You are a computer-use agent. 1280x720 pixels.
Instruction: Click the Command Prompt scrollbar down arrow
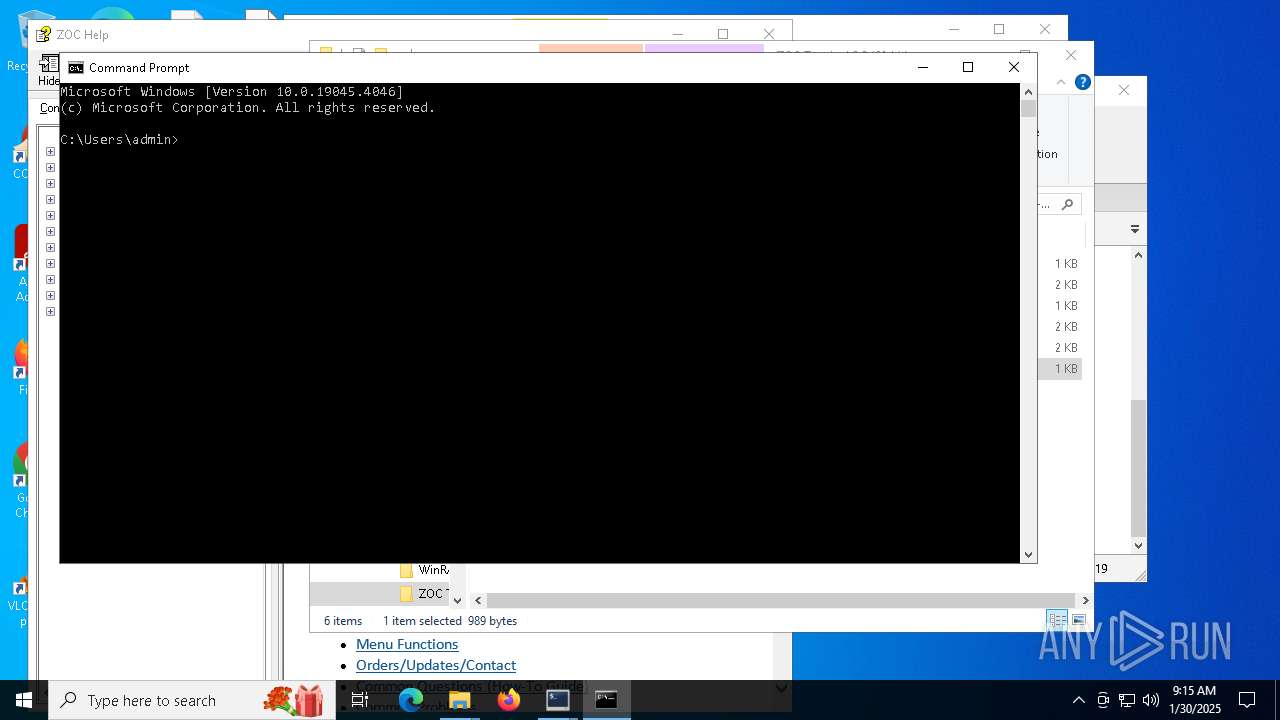click(x=1028, y=554)
